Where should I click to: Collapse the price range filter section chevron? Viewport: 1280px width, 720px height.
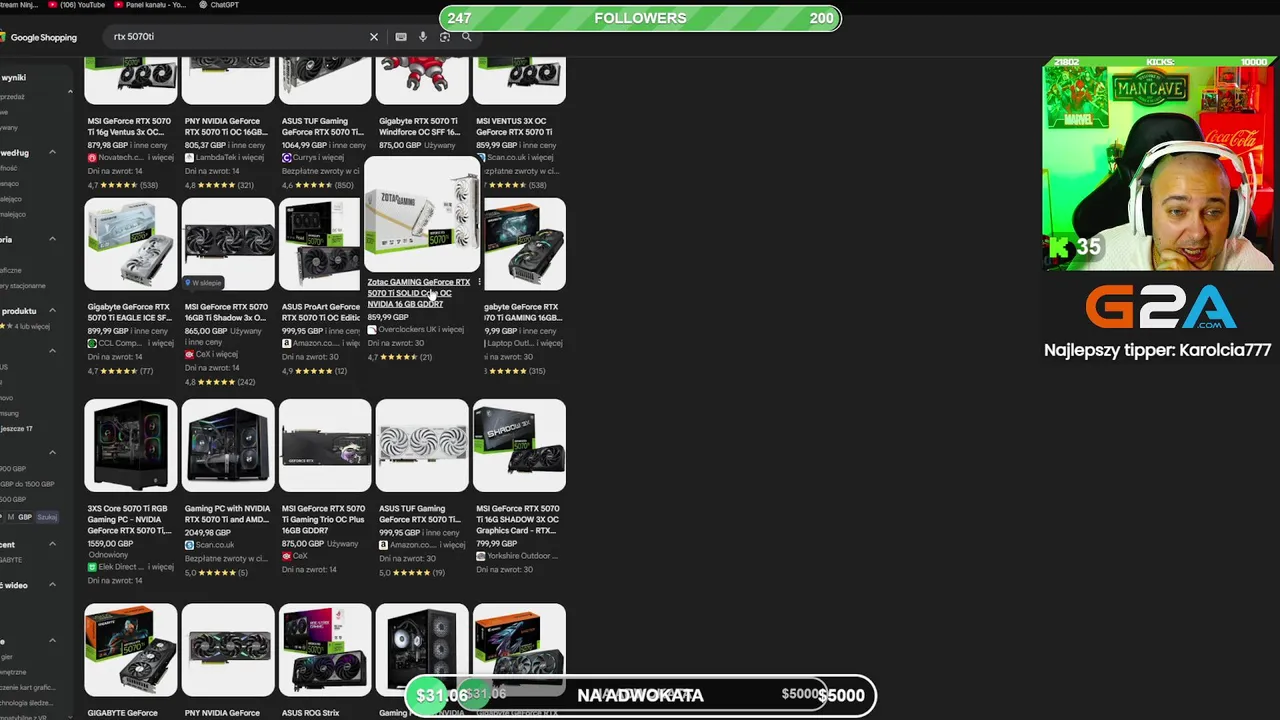[x=52, y=452]
